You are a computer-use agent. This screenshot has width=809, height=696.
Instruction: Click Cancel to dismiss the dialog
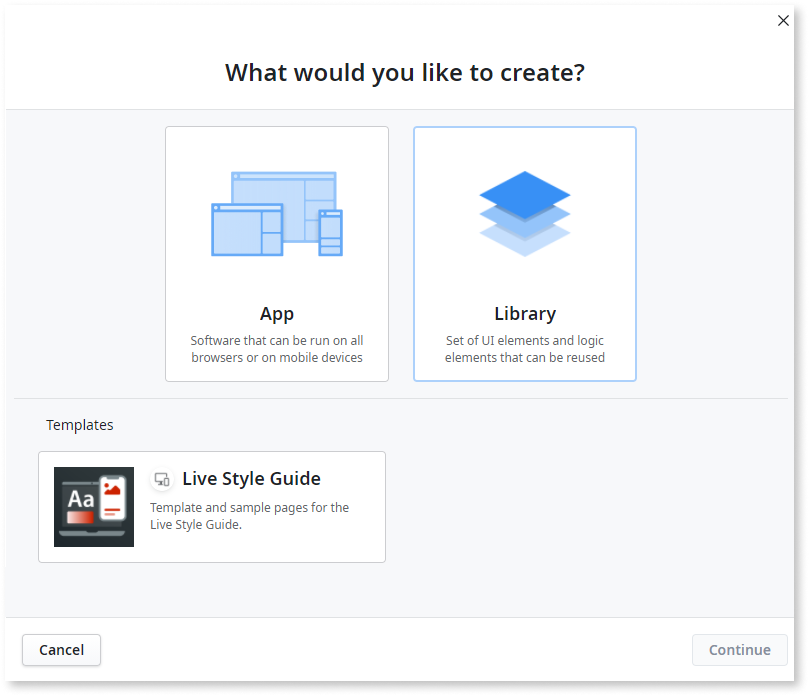61,650
